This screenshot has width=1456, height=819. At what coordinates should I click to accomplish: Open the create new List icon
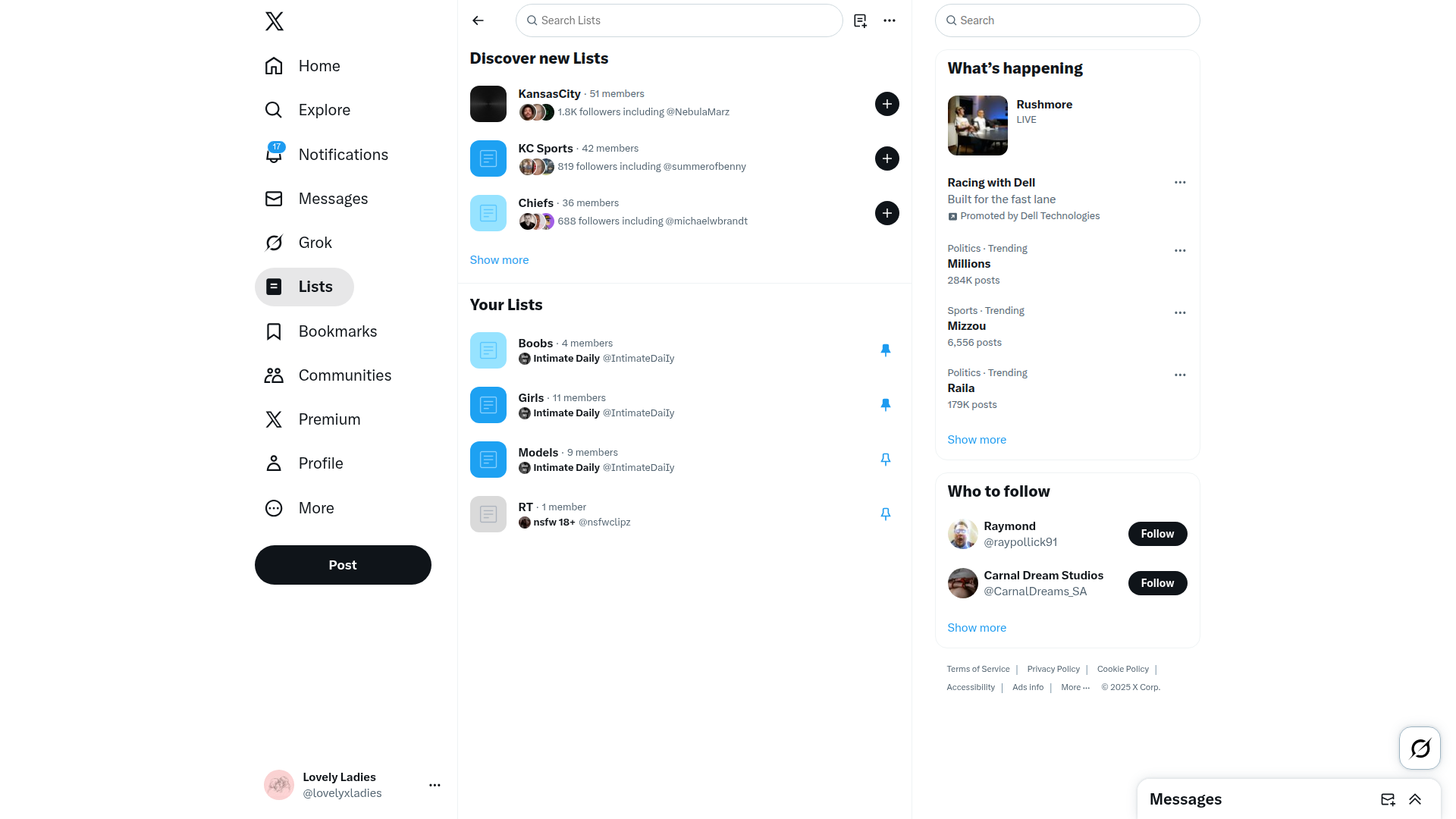(x=860, y=20)
